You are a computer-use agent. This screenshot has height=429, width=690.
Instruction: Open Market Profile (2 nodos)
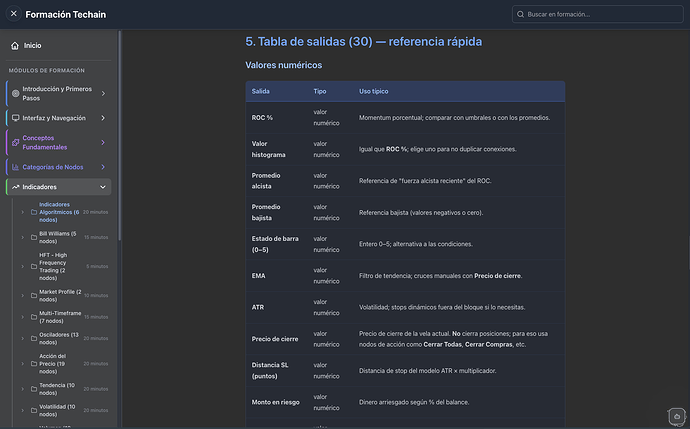click(x=60, y=296)
